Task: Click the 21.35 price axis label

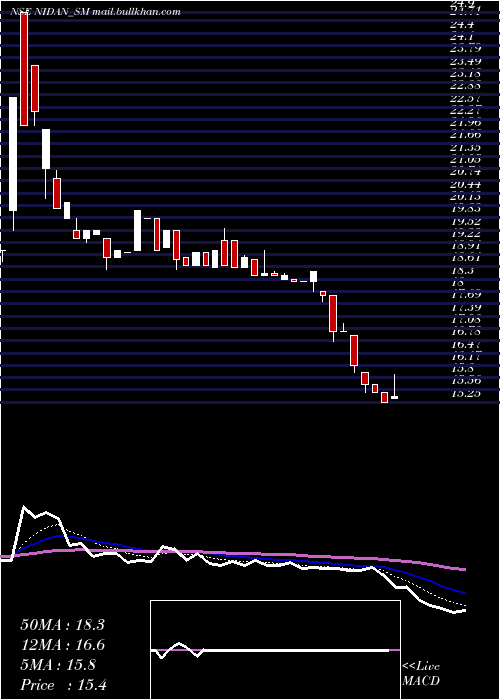Action: tap(466, 147)
